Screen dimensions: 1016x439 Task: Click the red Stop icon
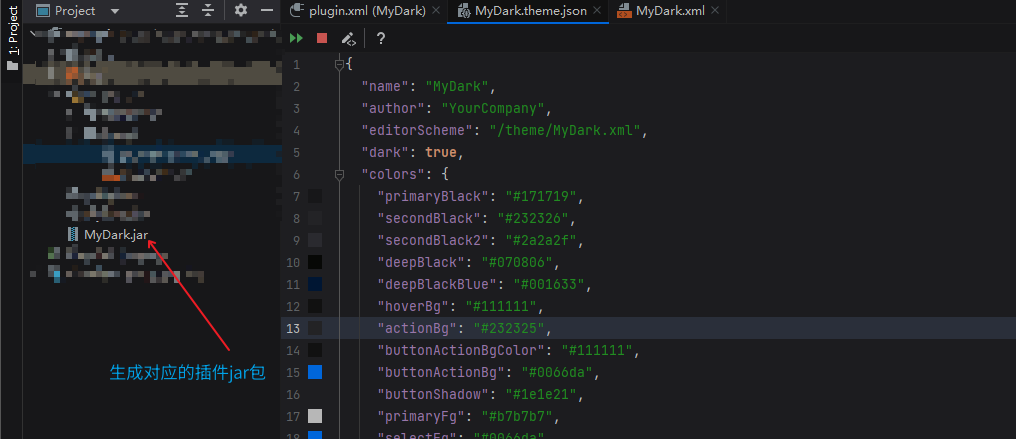tap(321, 39)
